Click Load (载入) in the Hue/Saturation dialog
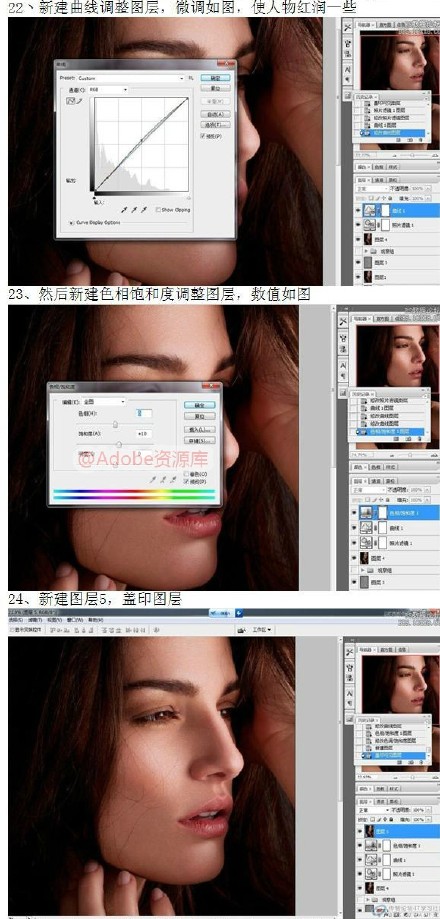Viewport: 440px width, 919px height. click(199, 430)
